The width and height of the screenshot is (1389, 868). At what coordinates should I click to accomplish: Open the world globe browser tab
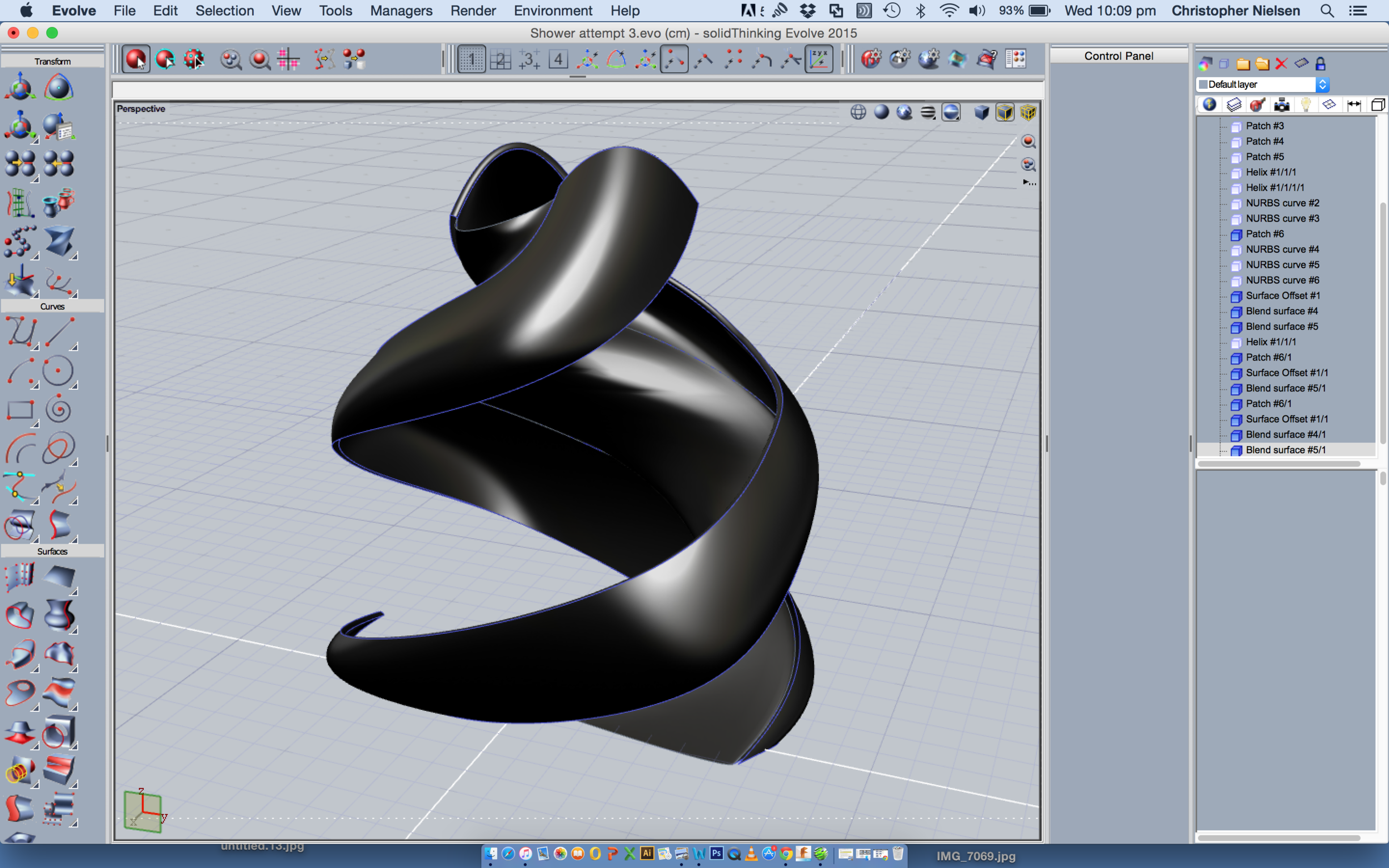[1210, 104]
